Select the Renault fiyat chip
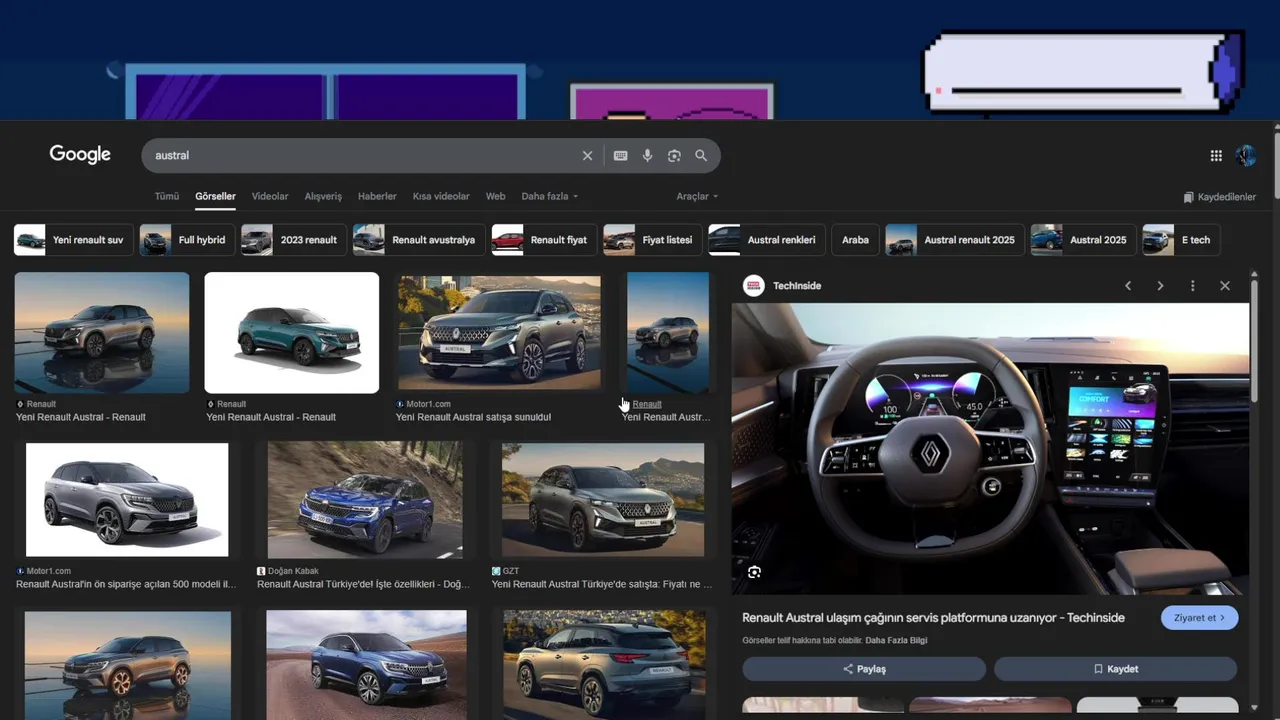This screenshot has width=1280, height=720. 545,240
